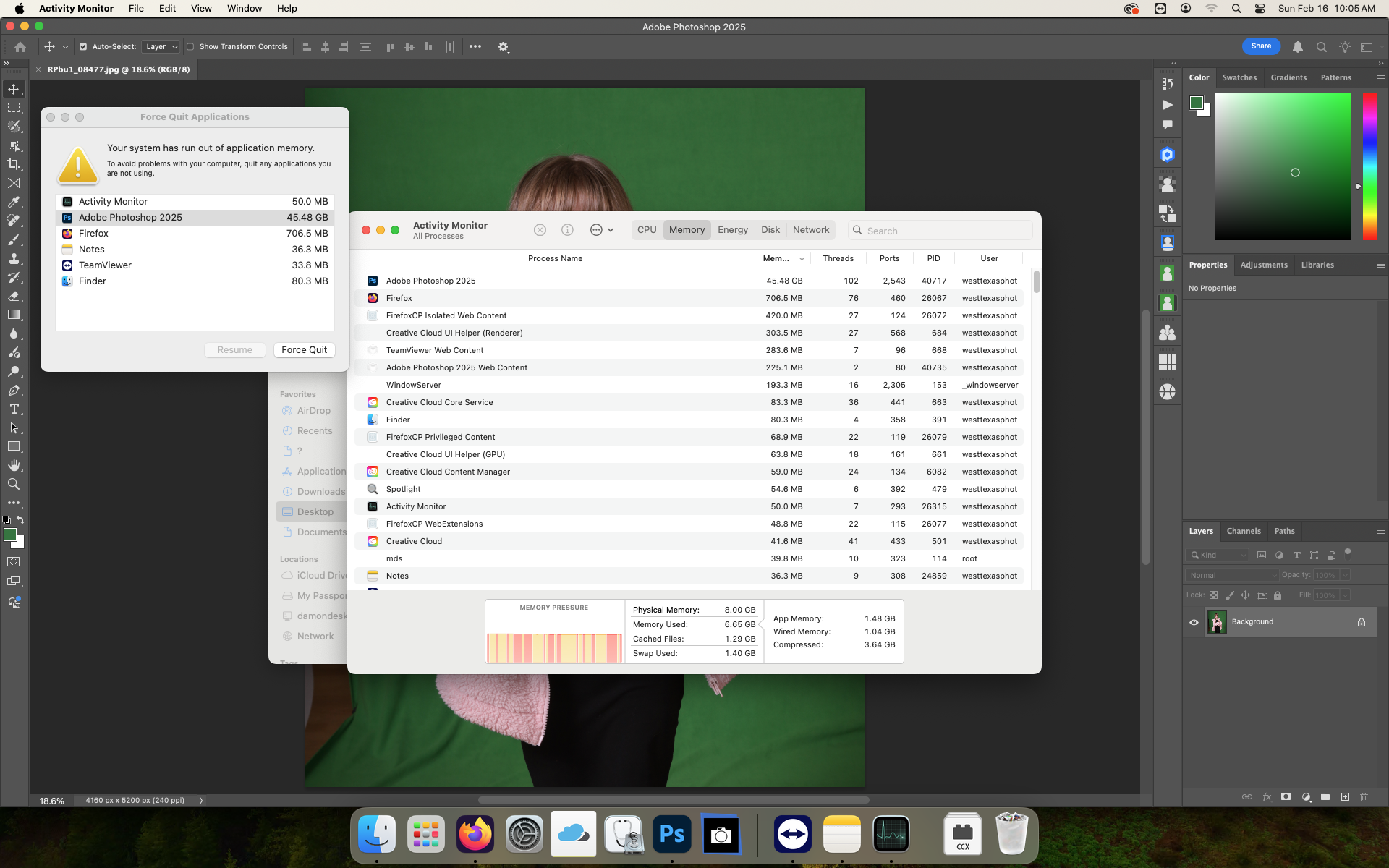Click add layer mask icon in Layers panel
Screen dimensions: 1389x868
click(x=1286, y=796)
